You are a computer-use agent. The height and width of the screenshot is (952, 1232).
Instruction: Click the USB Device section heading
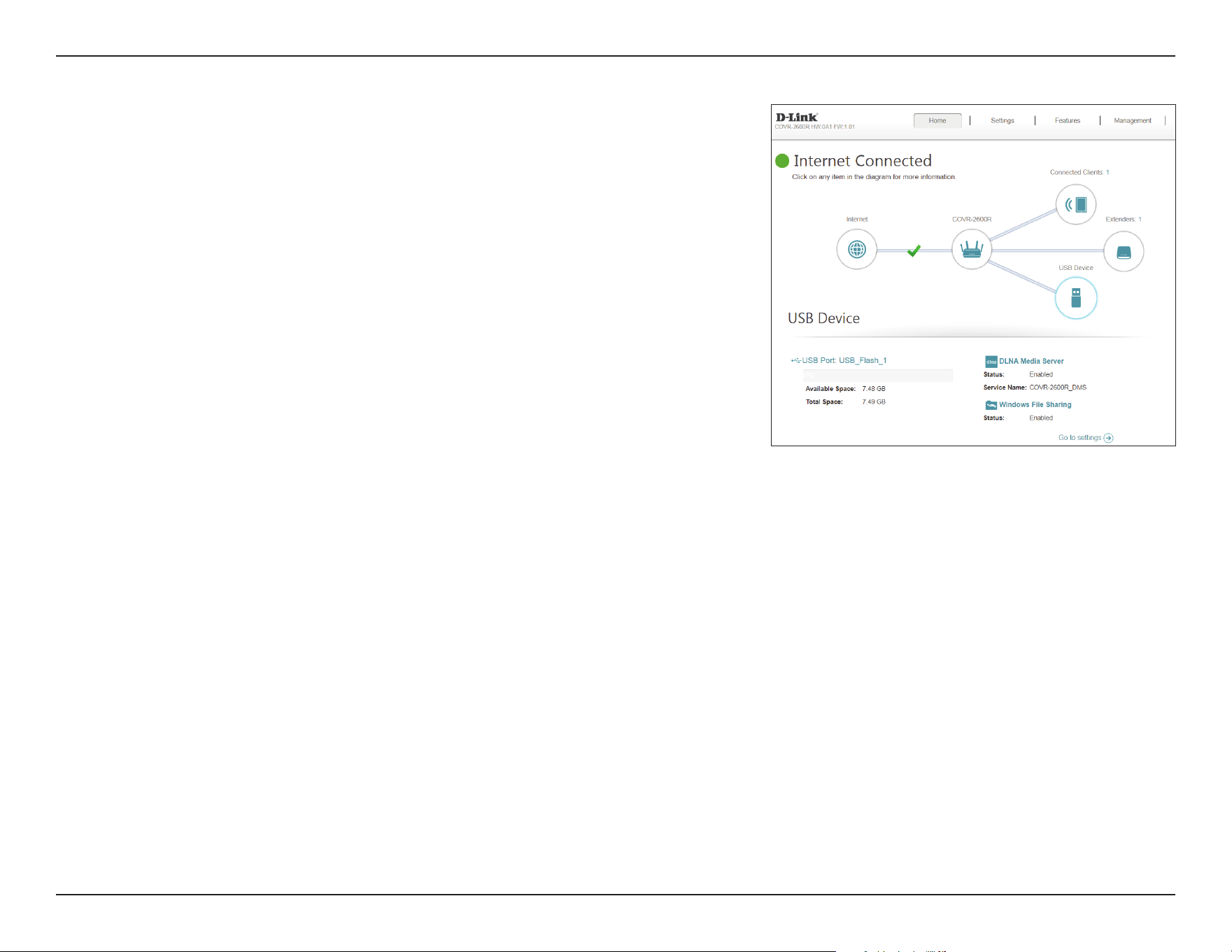(823, 318)
